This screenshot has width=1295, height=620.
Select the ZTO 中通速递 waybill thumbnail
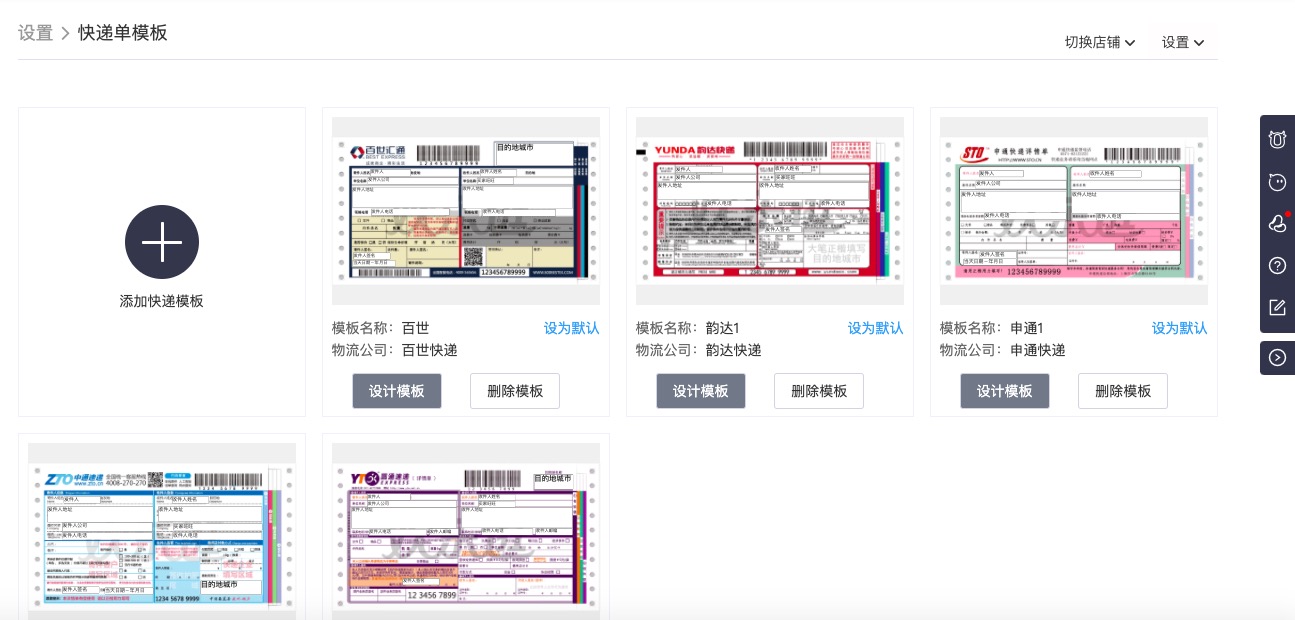click(x=162, y=535)
